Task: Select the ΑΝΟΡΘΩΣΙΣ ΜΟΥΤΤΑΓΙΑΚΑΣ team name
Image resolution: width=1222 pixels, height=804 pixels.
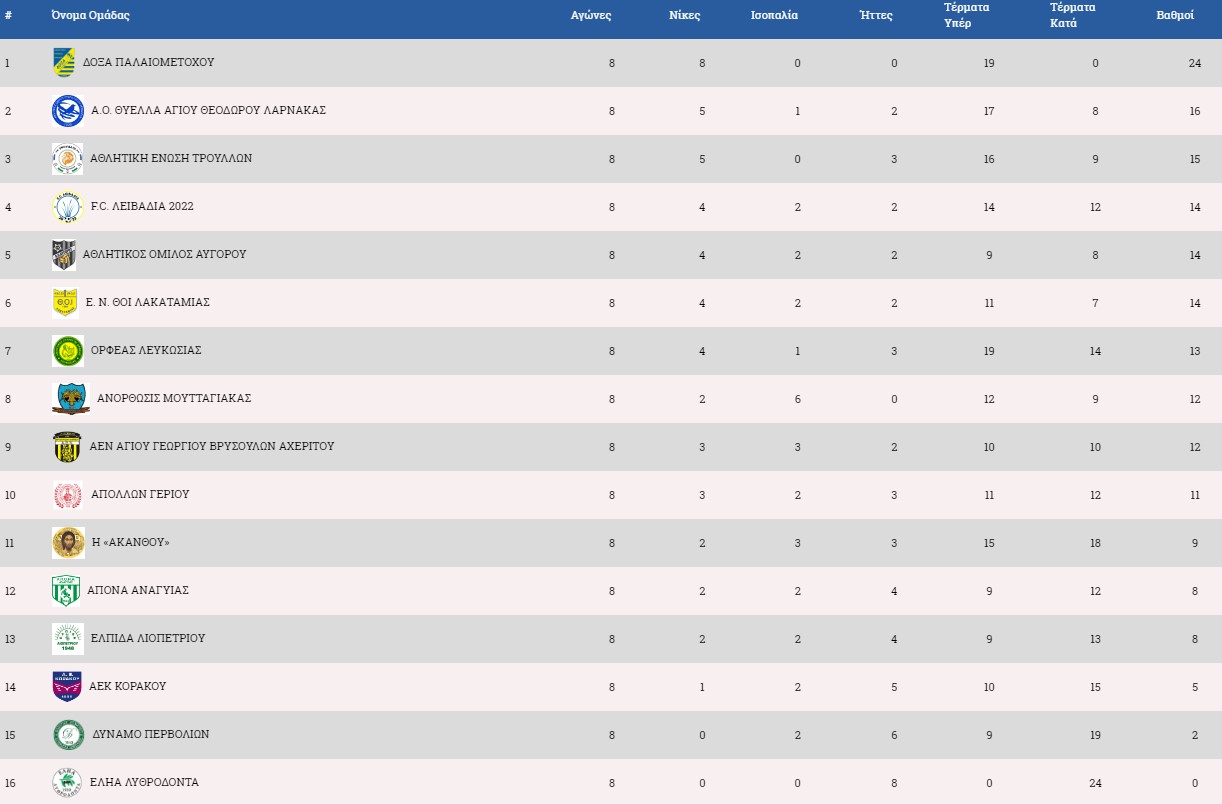Action: click(x=174, y=398)
